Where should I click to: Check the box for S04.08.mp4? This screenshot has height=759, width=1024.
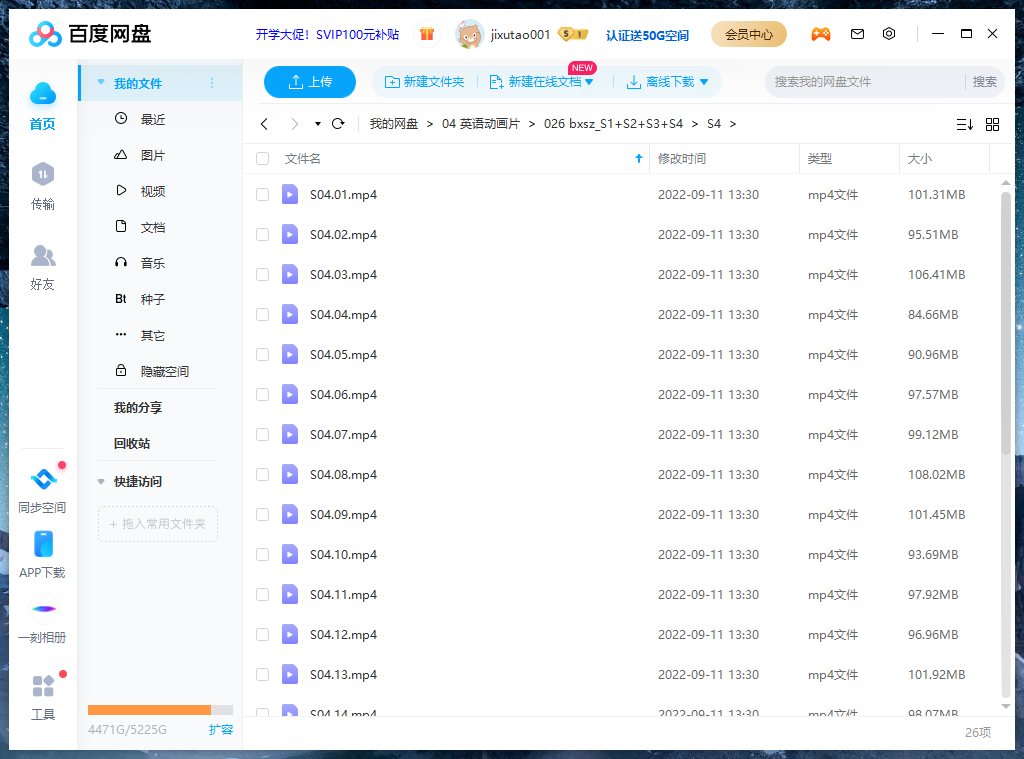[263, 474]
